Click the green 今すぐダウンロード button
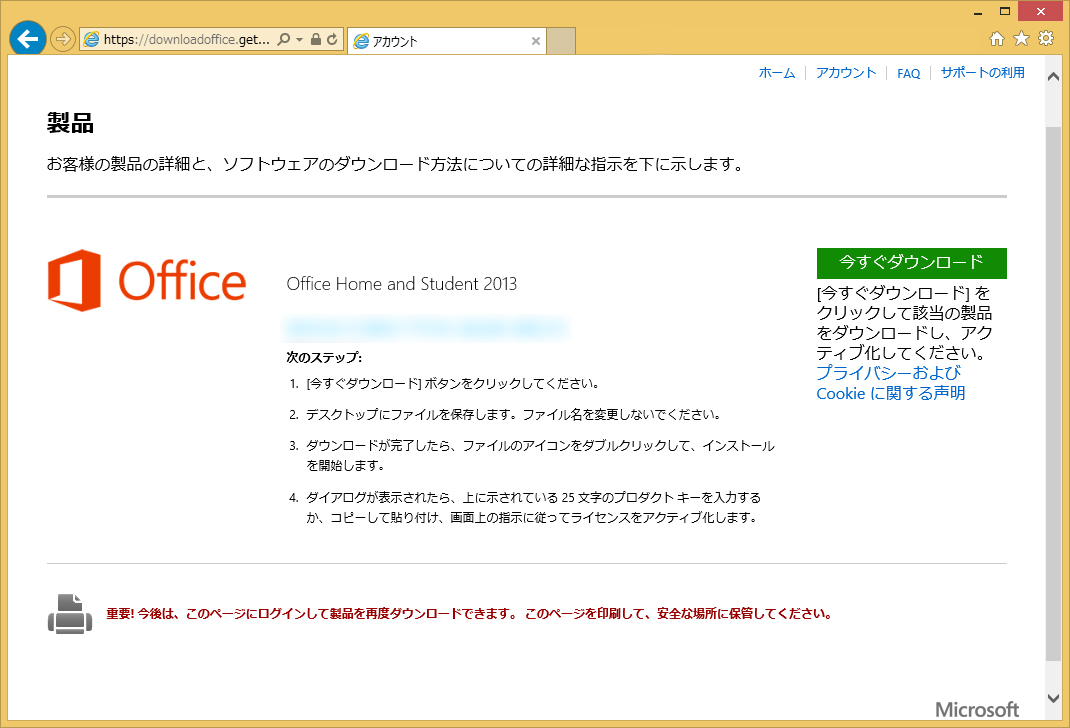Screen dimensions: 1070x728 (x=912, y=263)
